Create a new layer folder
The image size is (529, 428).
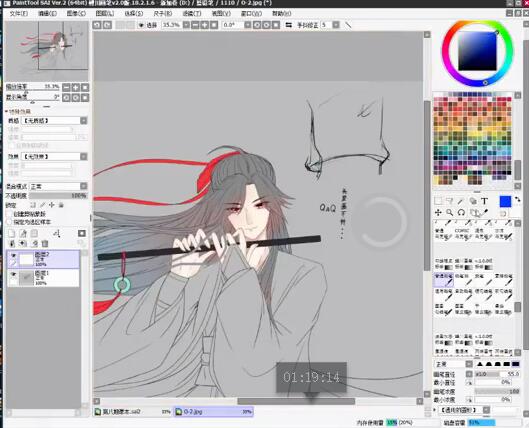tap(34, 233)
